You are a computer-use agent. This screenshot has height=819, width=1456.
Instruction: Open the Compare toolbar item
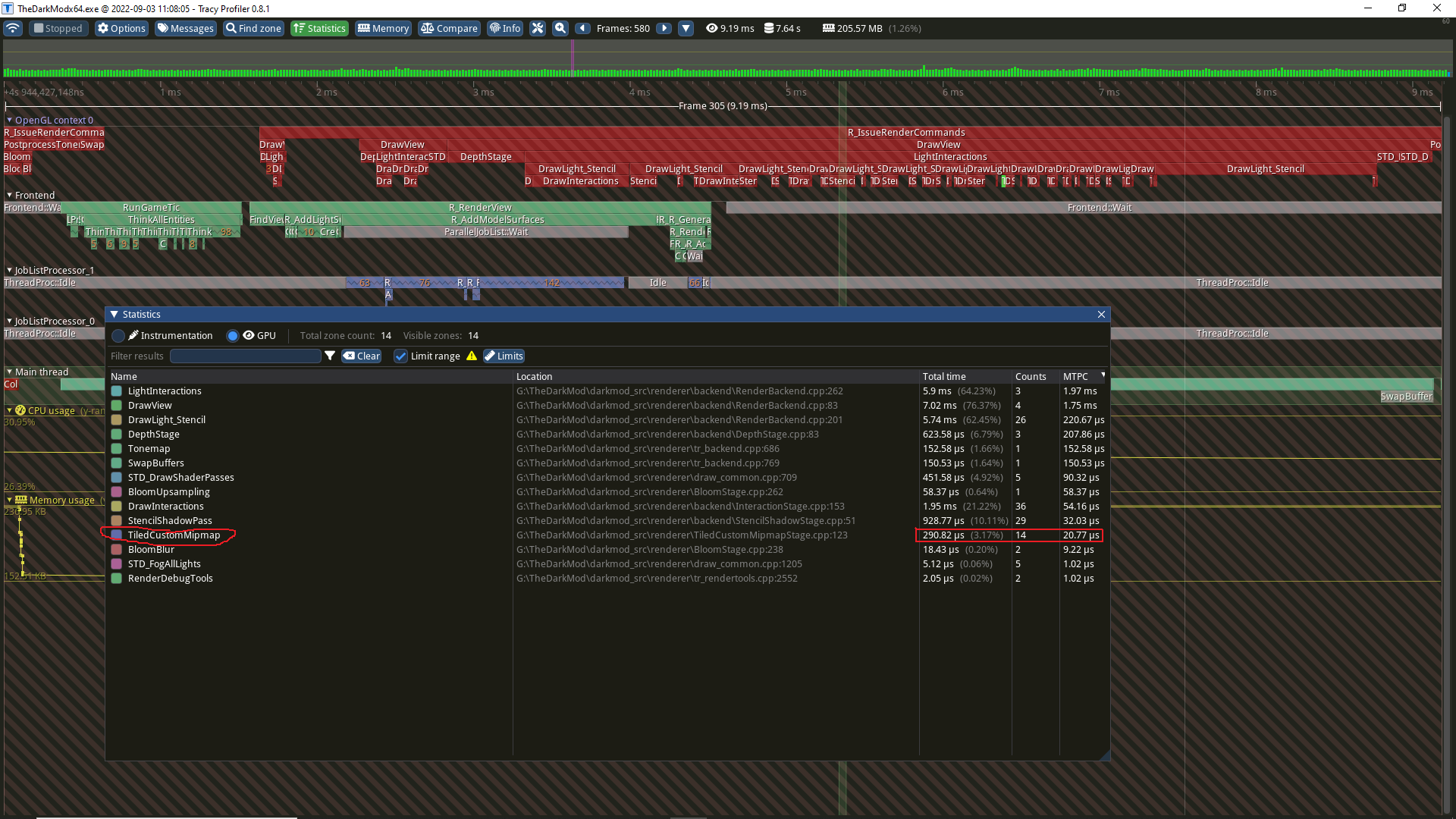(x=449, y=28)
